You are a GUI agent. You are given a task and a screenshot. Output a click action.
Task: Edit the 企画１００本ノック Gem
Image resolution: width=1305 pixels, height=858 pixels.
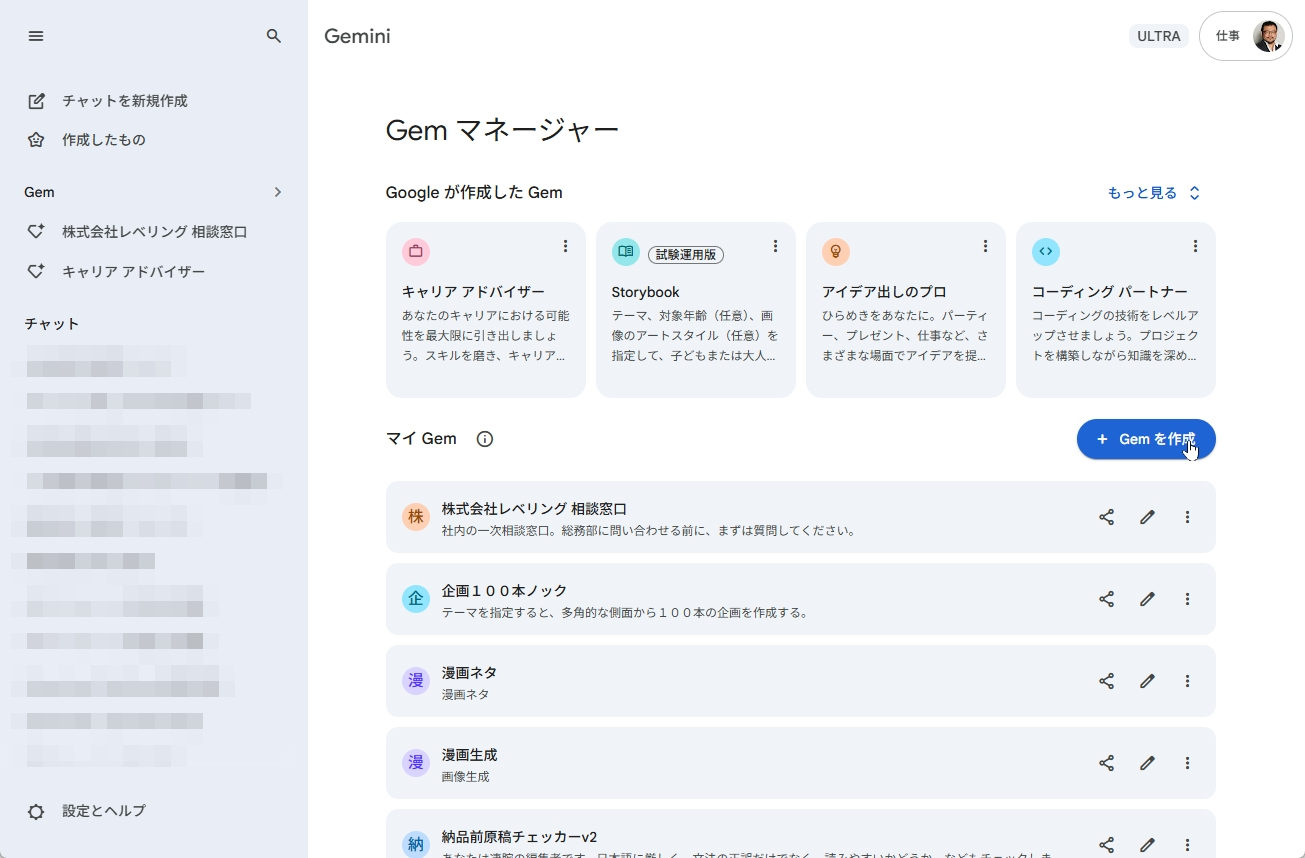coord(1147,599)
